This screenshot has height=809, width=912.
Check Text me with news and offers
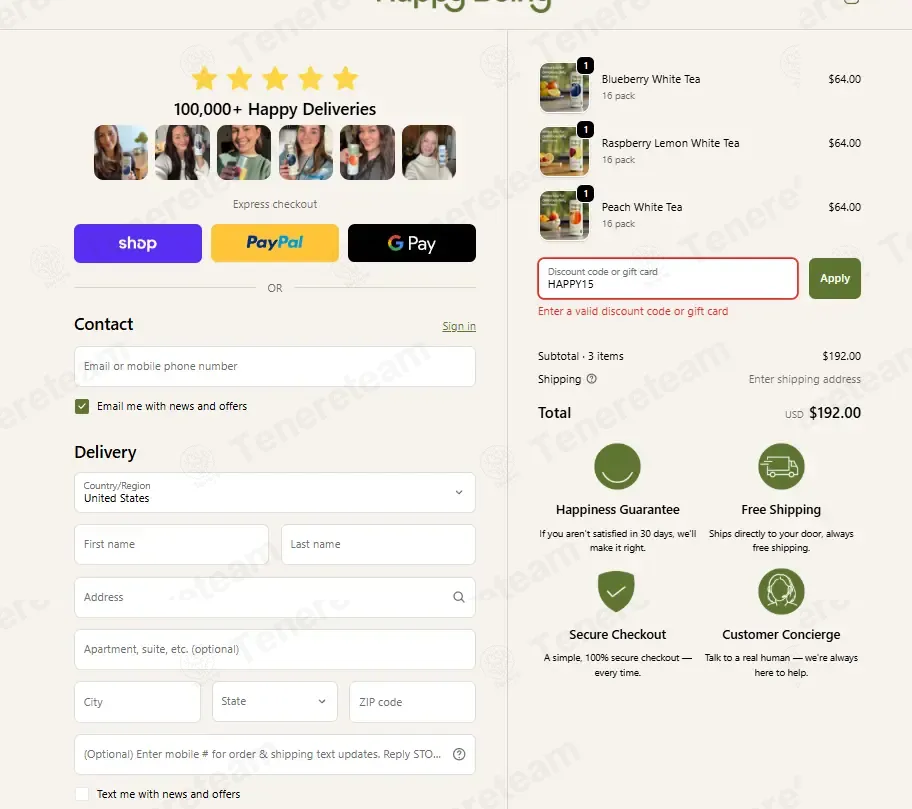82,794
